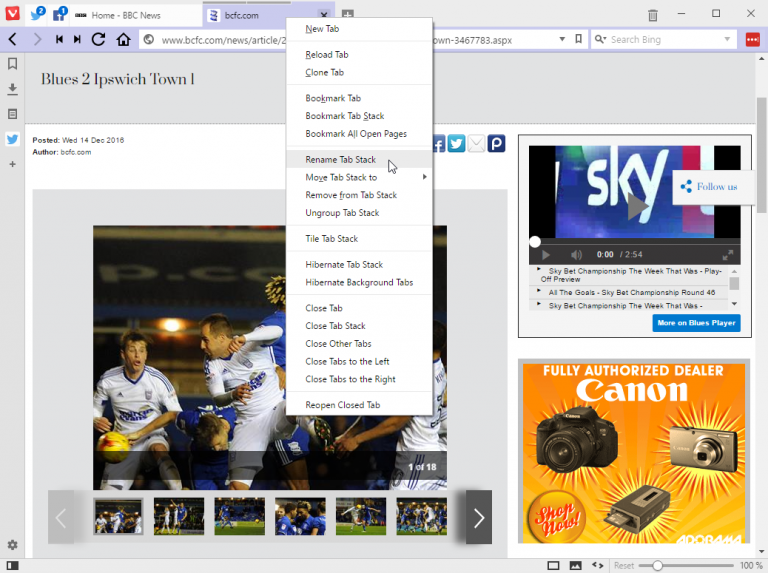Click the fast forward button
This screenshot has width=768, height=573.
pyautogui.click(x=77, y=39)
